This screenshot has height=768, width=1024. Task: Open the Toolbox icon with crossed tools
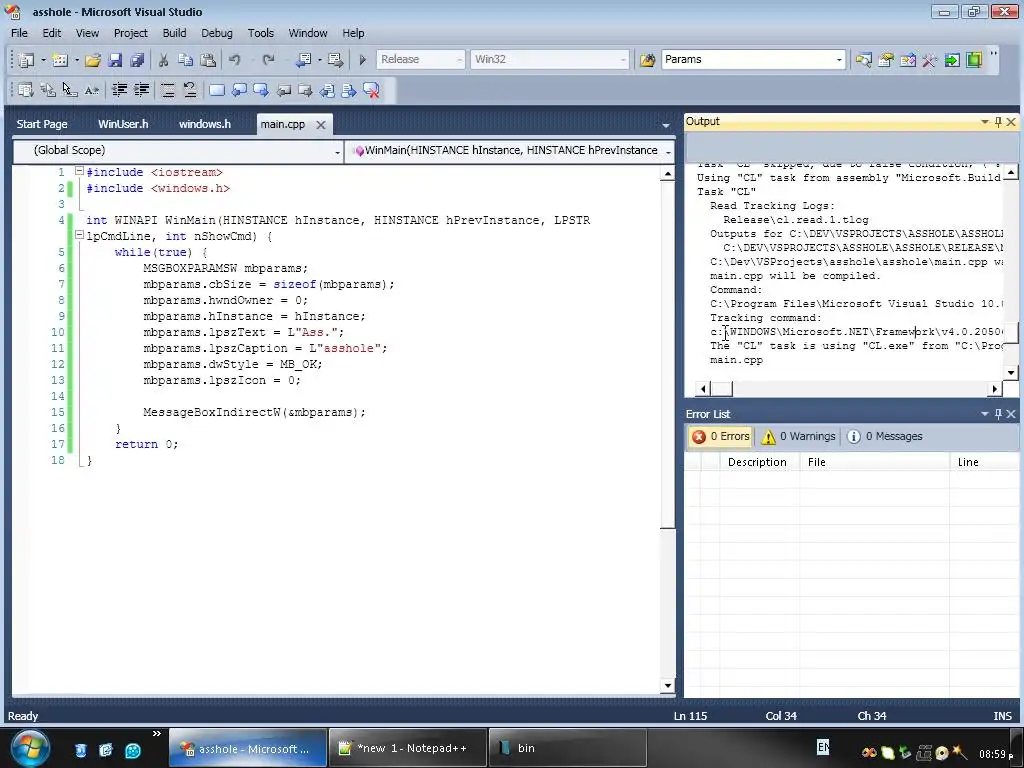tap(929, 60)
